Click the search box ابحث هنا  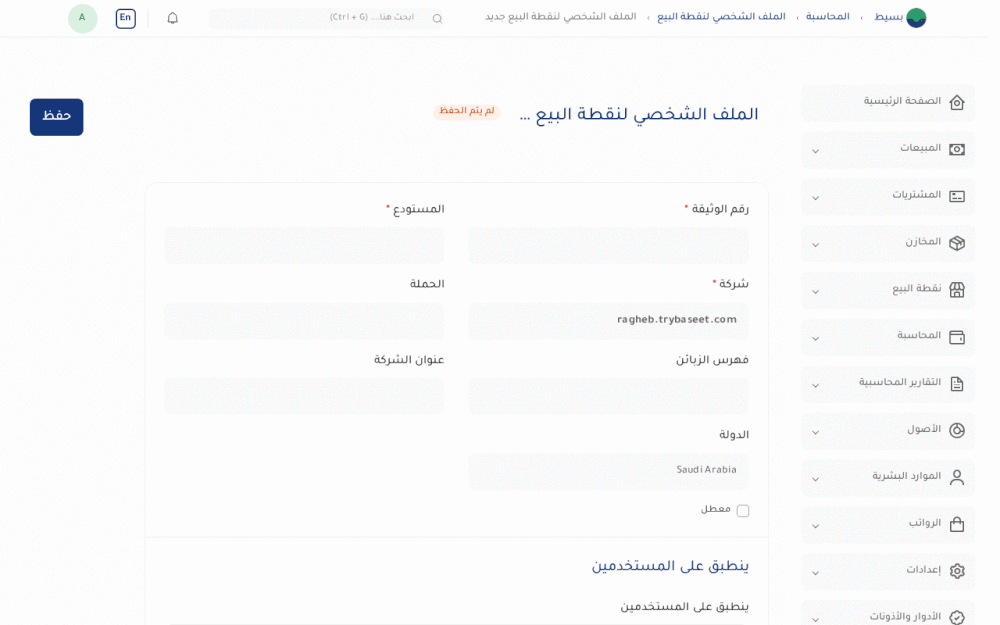[327, 18]
